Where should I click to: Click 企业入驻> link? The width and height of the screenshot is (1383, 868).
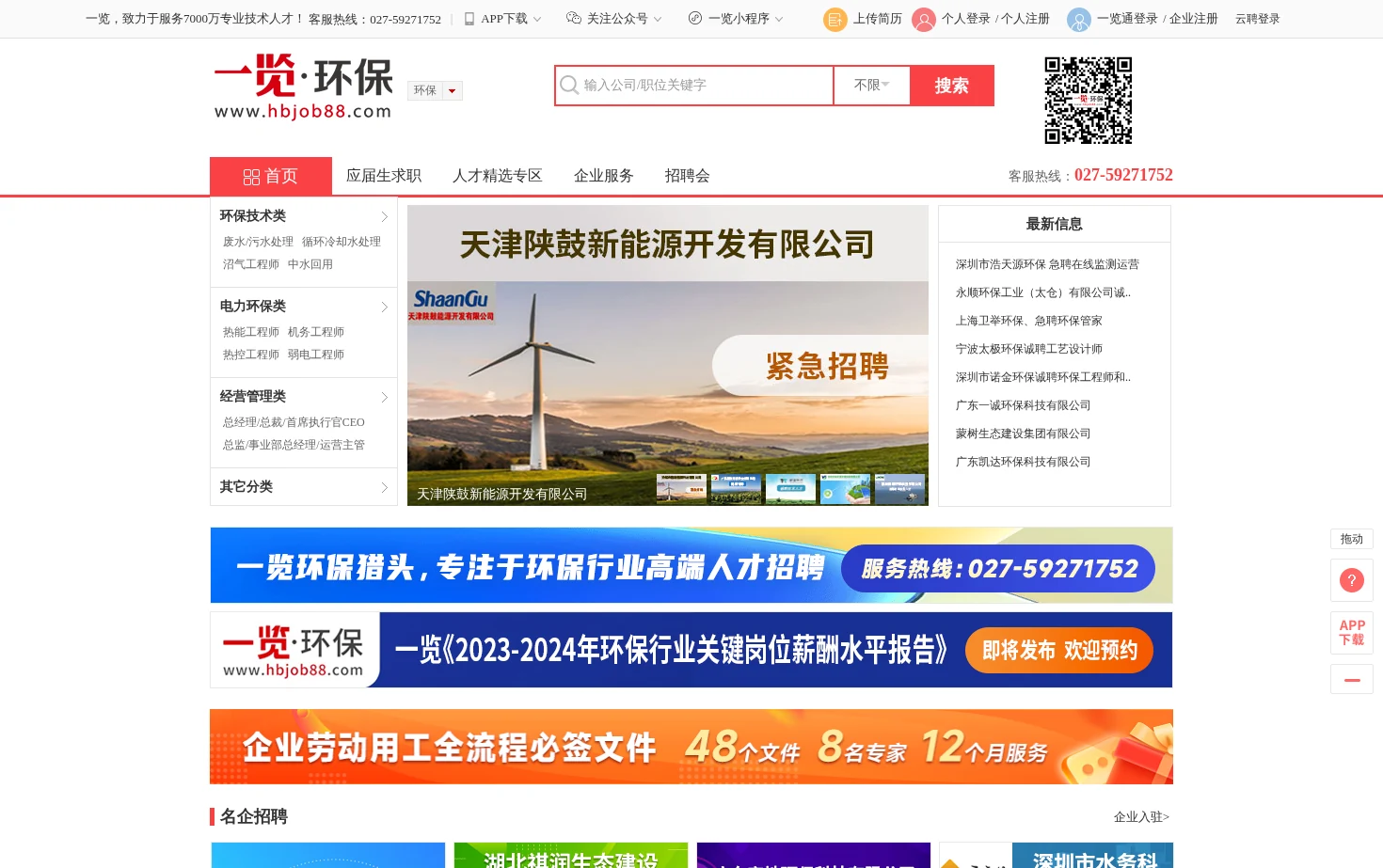click(x=1141, y=817)
